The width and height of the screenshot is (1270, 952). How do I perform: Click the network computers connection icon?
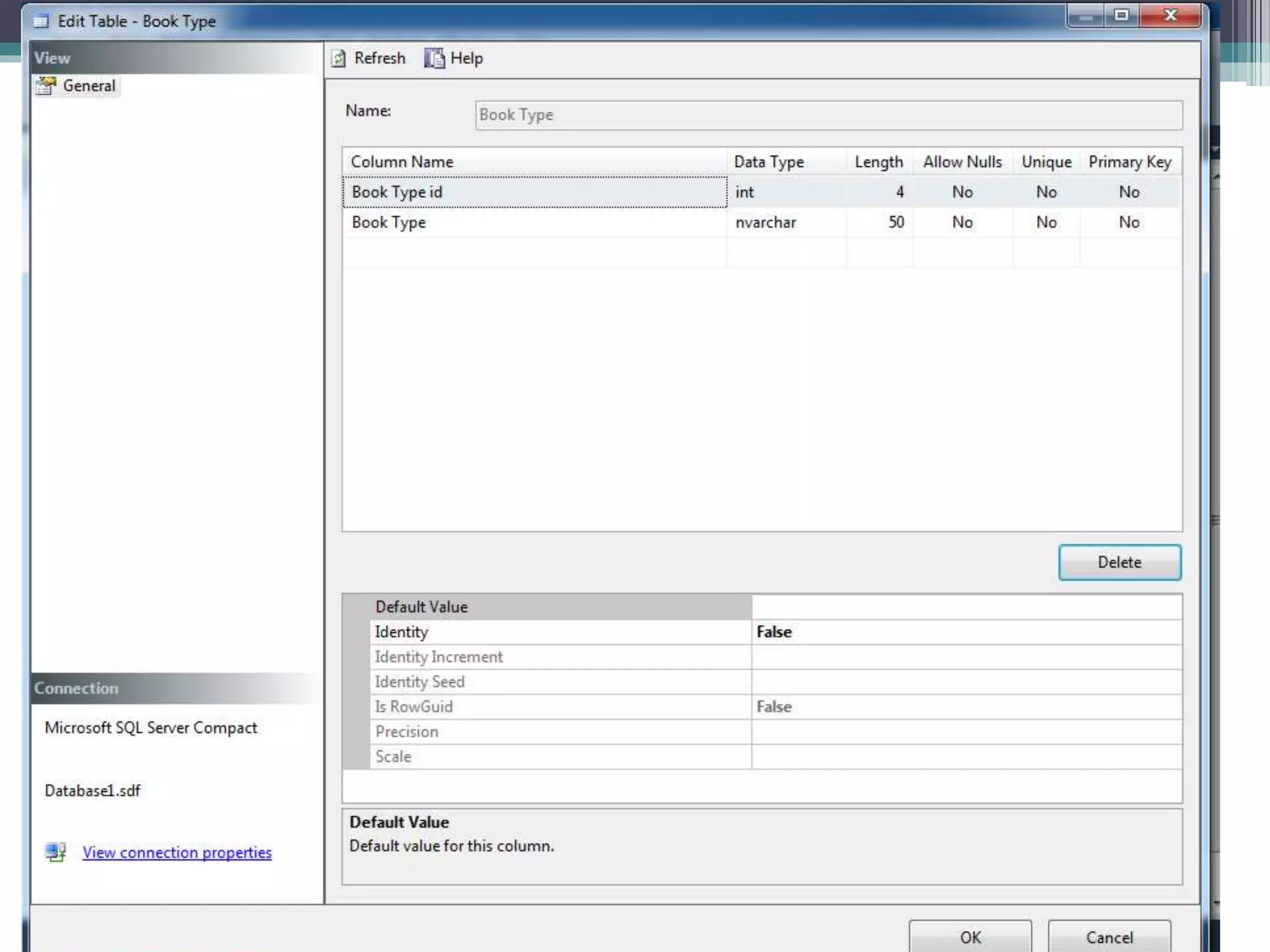point(56,852)
